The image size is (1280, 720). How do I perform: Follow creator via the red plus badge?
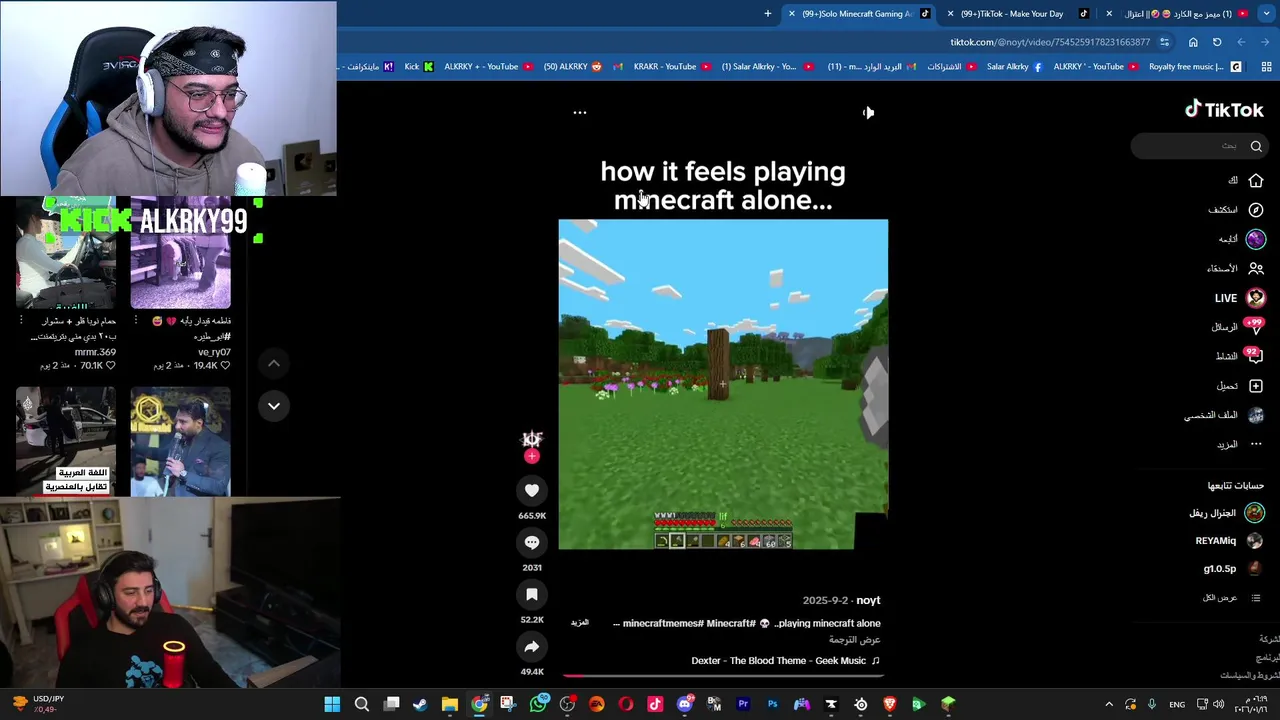[x=532, y=457]
